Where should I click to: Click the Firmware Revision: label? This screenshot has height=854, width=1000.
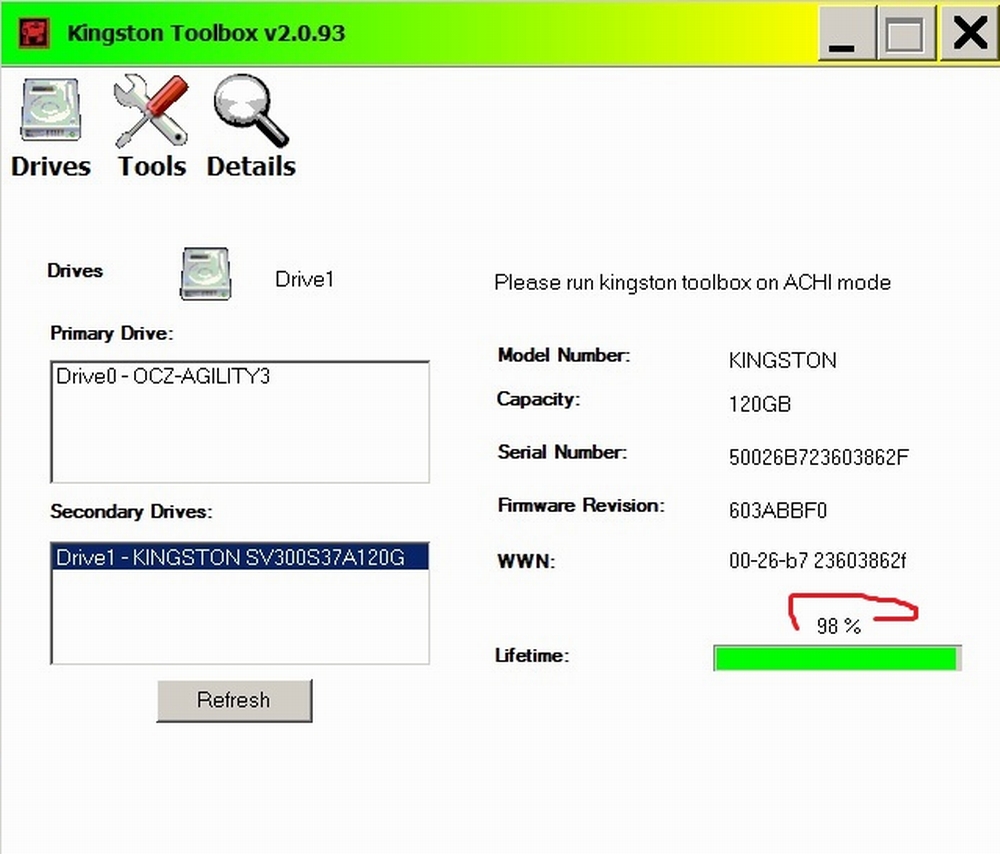[x=581, y=505]
